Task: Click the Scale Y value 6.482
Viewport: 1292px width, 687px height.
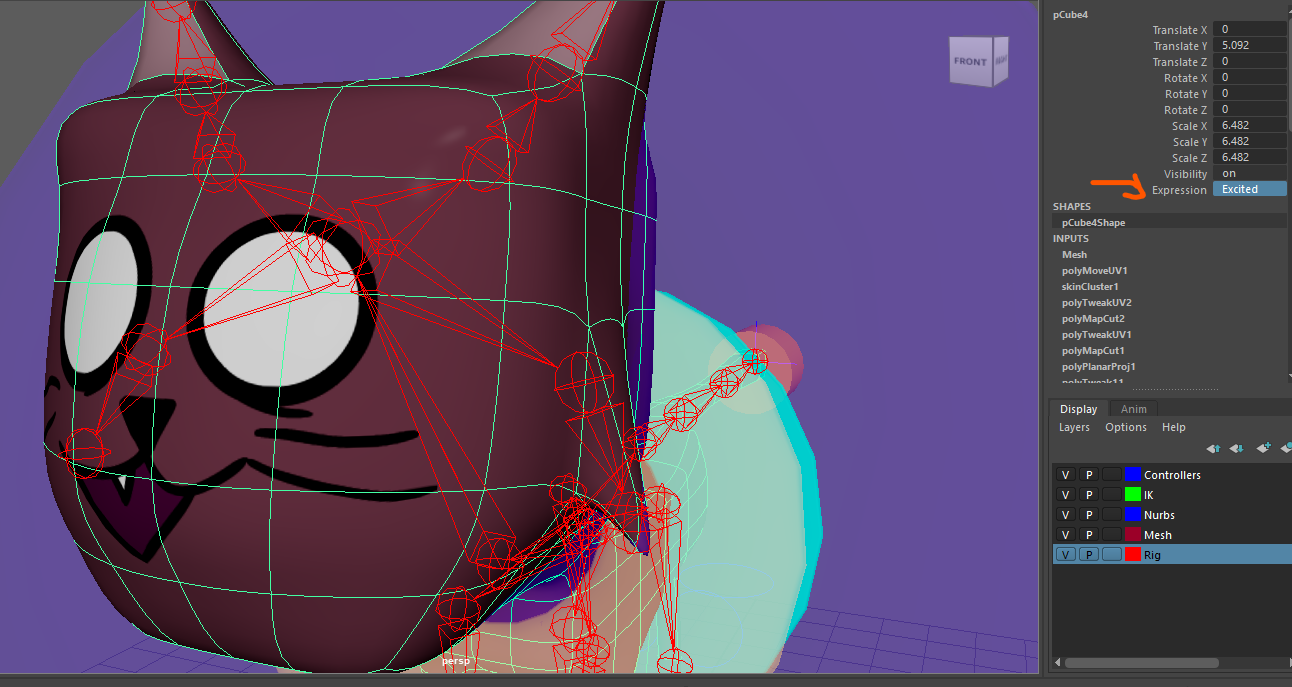Action: (x=1250, y=142)
